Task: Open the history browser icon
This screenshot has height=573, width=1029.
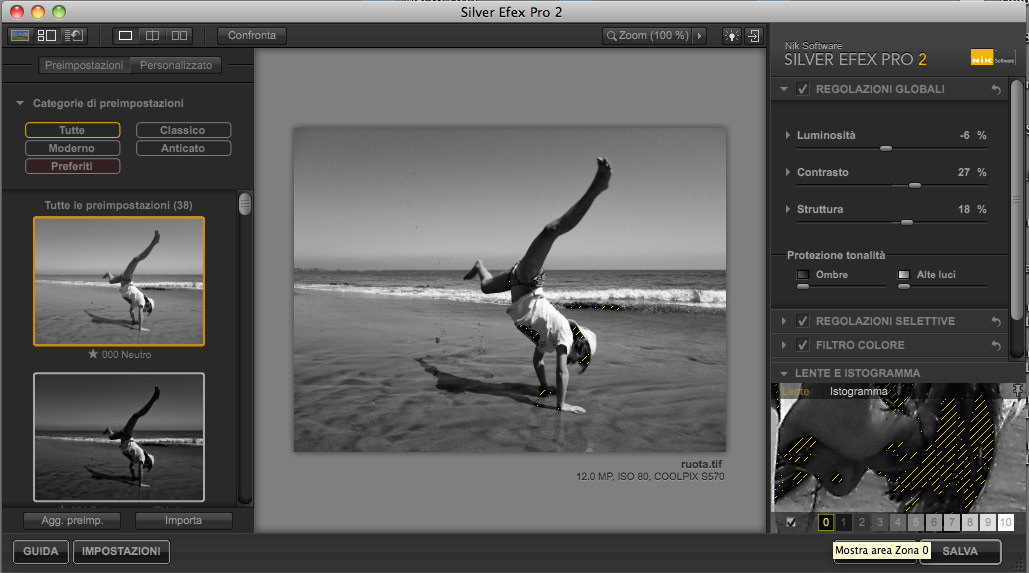Action: (x=74, y=35)
